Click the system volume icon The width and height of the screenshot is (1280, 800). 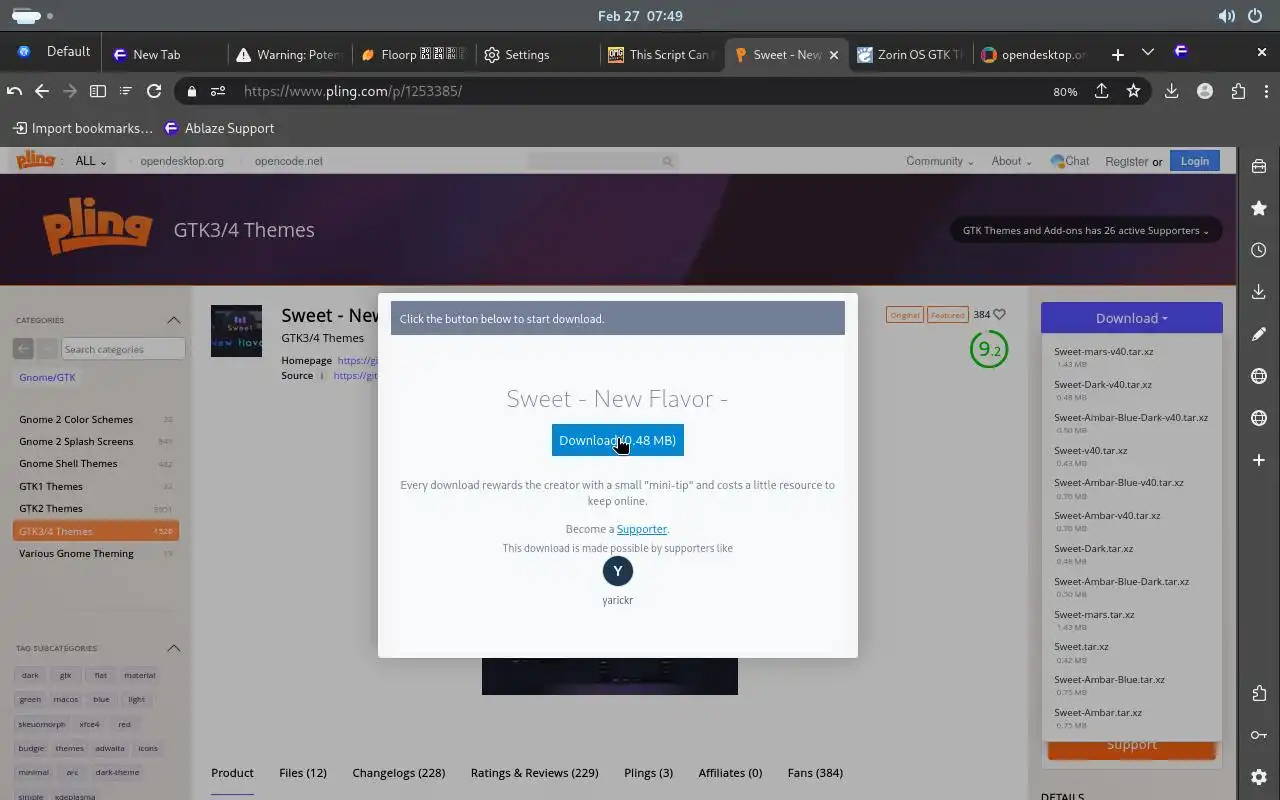tap(1226, 16)
